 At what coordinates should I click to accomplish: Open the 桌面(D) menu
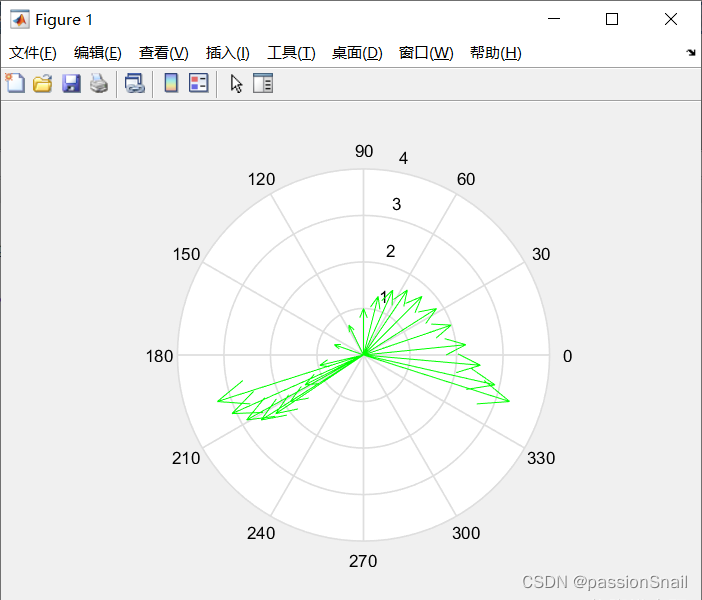[x=357, y=53]
